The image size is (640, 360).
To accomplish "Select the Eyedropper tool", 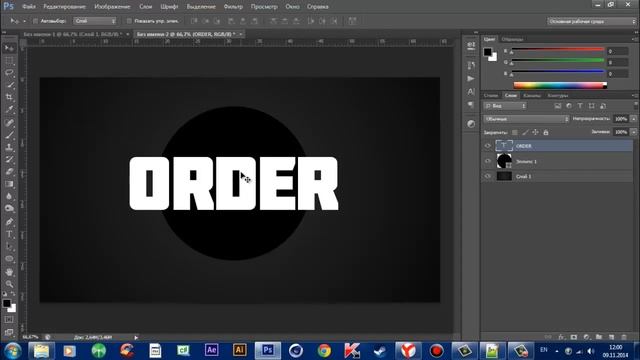I will pos(9,110).
